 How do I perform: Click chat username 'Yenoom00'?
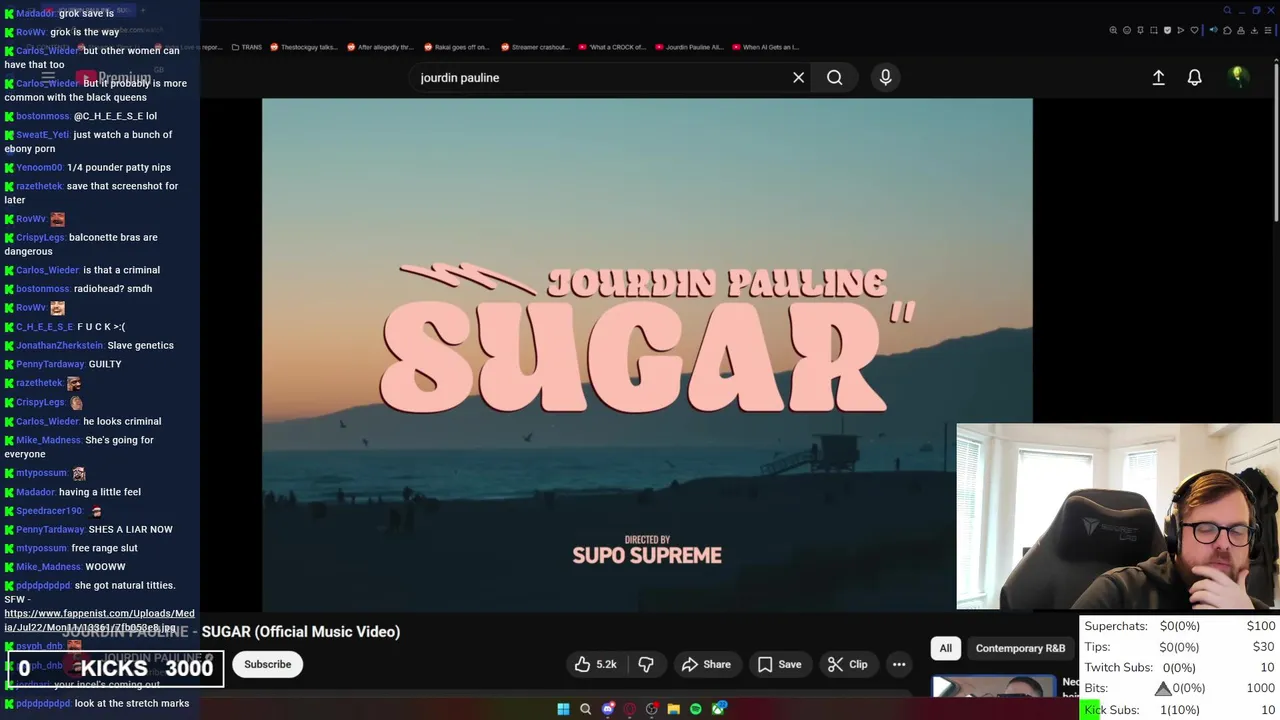point(39,167)
